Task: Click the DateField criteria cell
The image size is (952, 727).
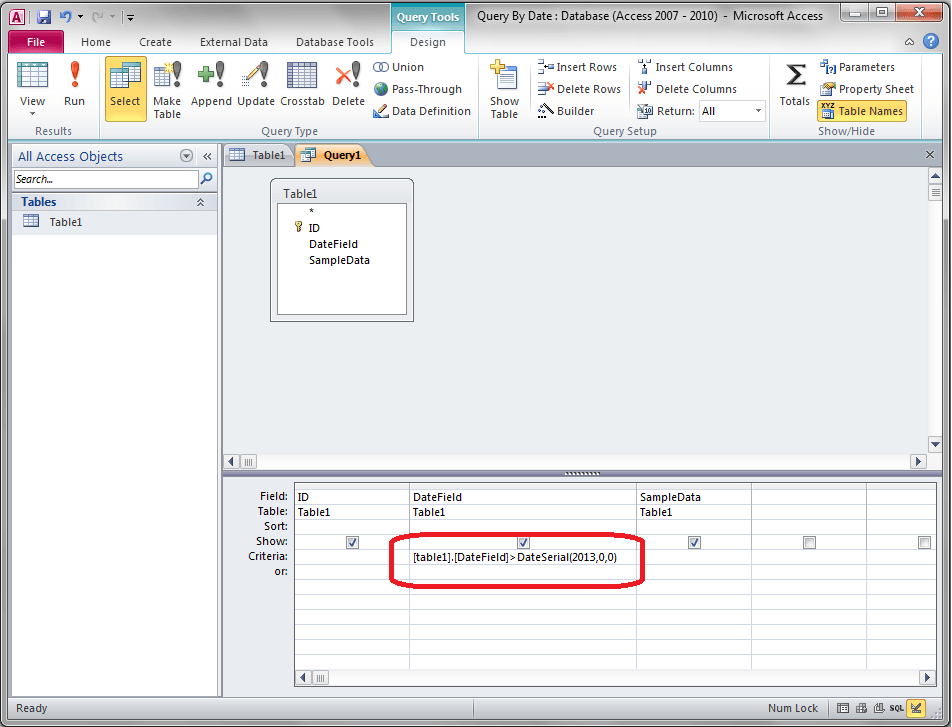Action: (x=523, y=557)
